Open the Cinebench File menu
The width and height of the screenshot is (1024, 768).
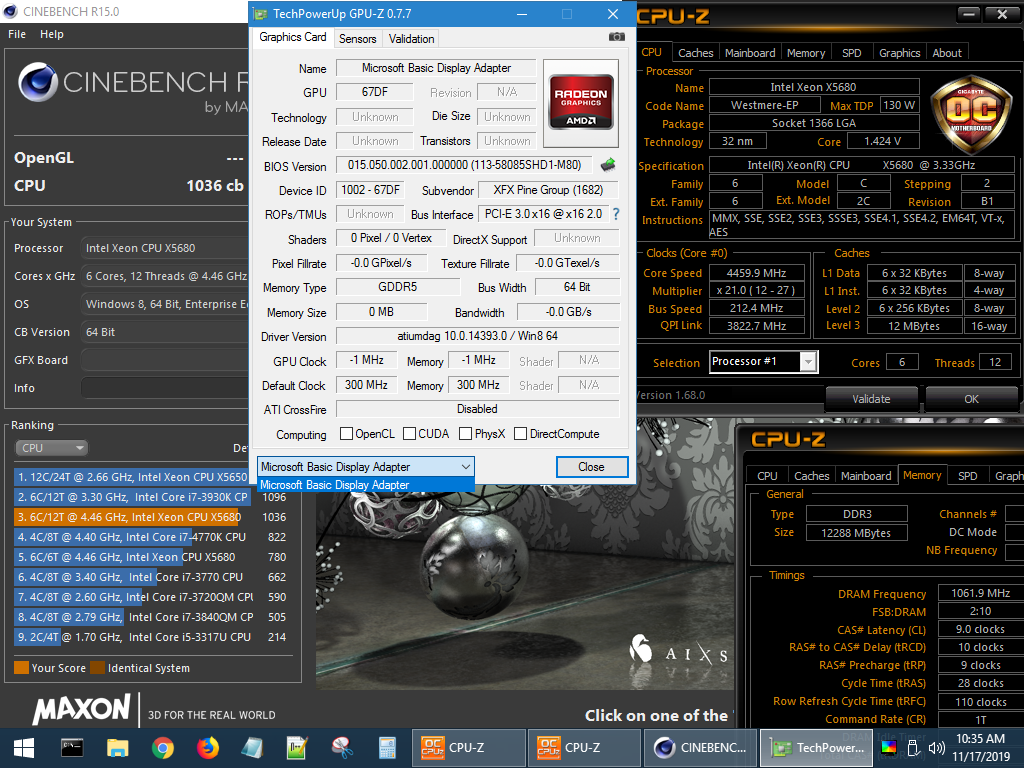[x=17, y=34]
